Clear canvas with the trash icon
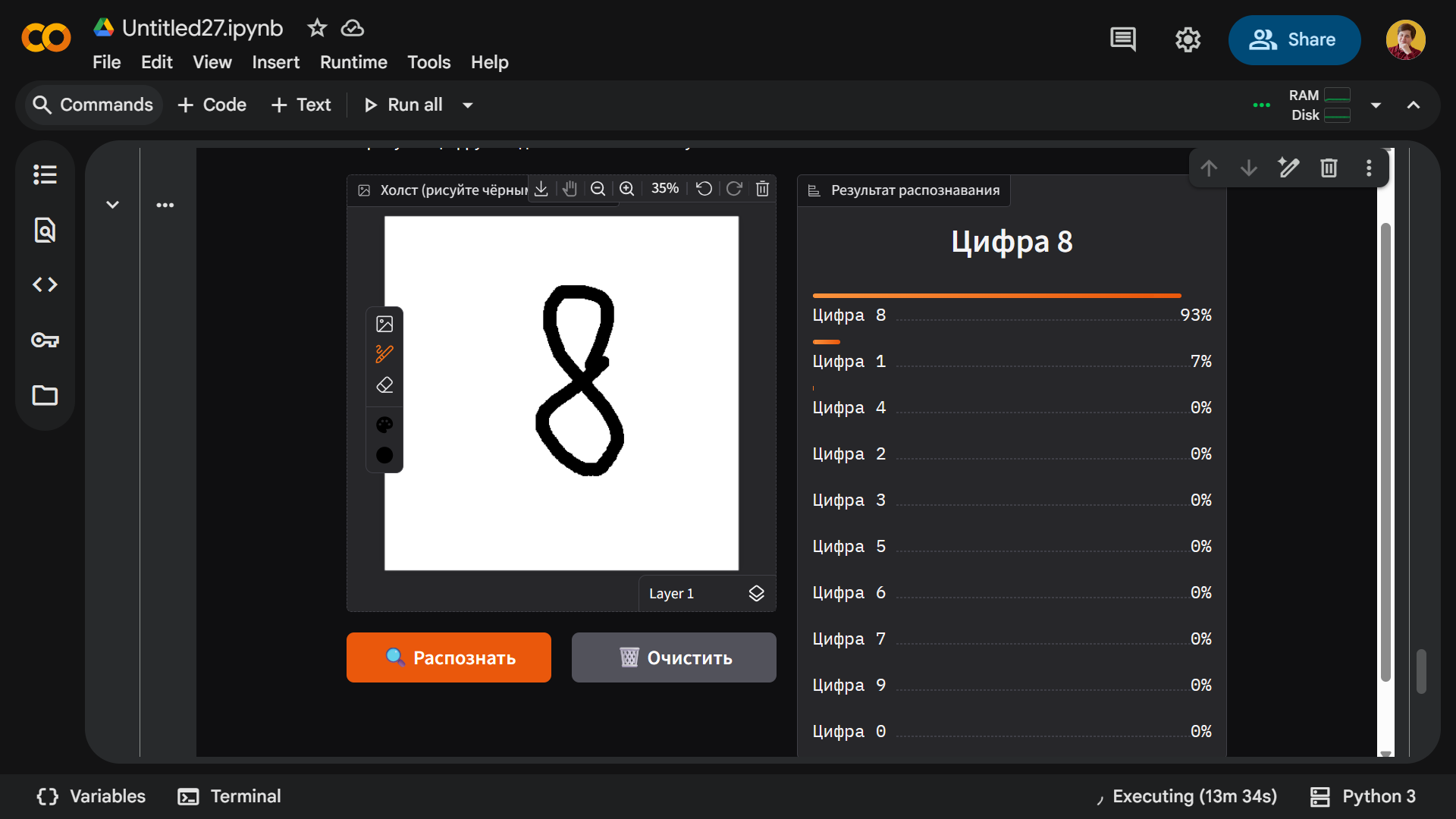Screen dimensions: 1456x819 click(762, 189)
